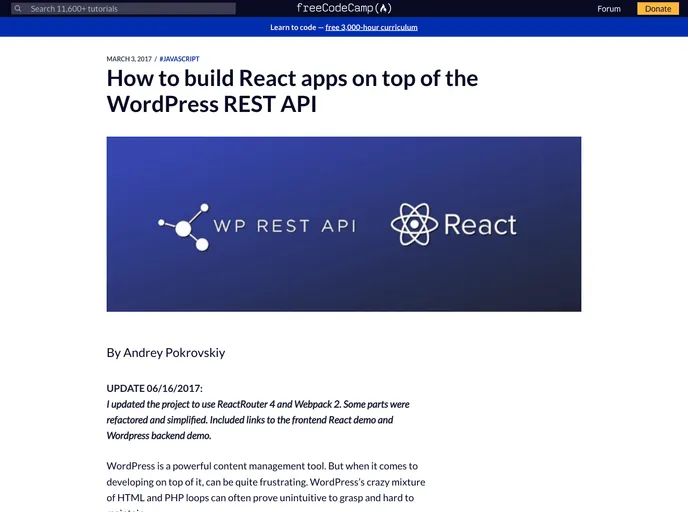Screen dimensions: 688x512
Task: Click the WP REST API node logo
Action: (x=184, y=227)
